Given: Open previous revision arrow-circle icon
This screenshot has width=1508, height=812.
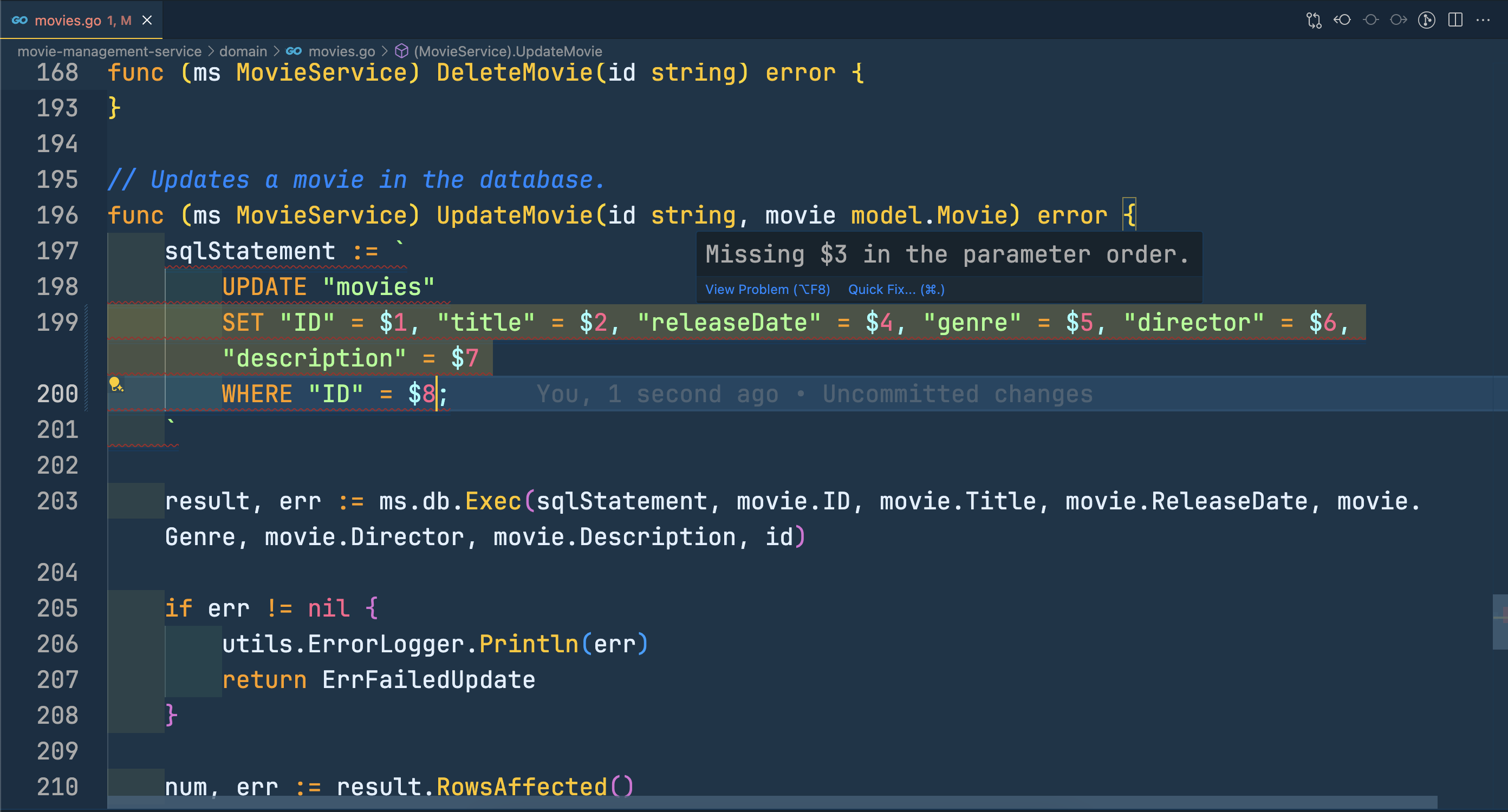Looking at the screenshot, I should point(1342,21).
